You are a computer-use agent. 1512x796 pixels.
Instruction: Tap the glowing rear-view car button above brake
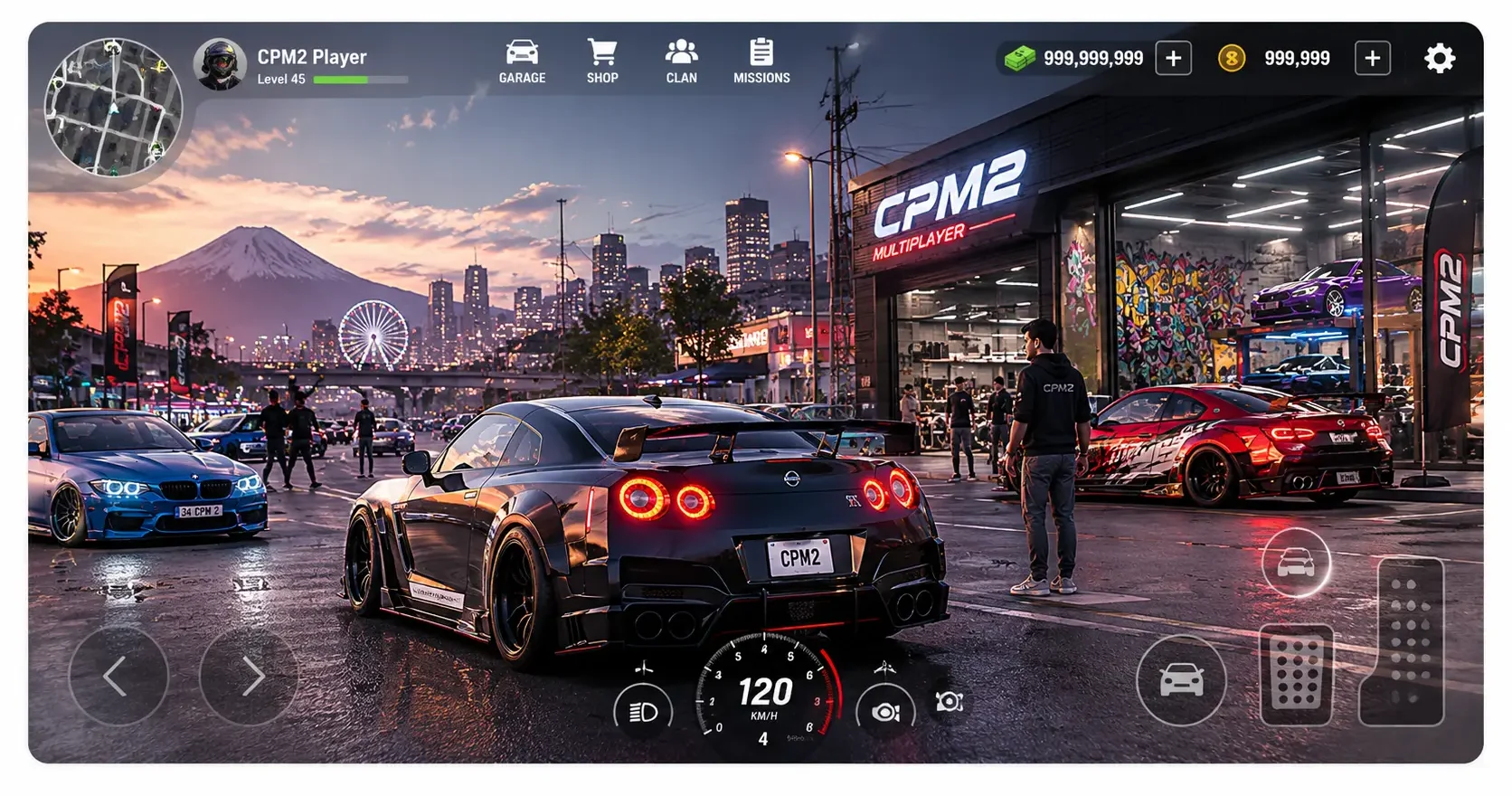[1296, 563]
